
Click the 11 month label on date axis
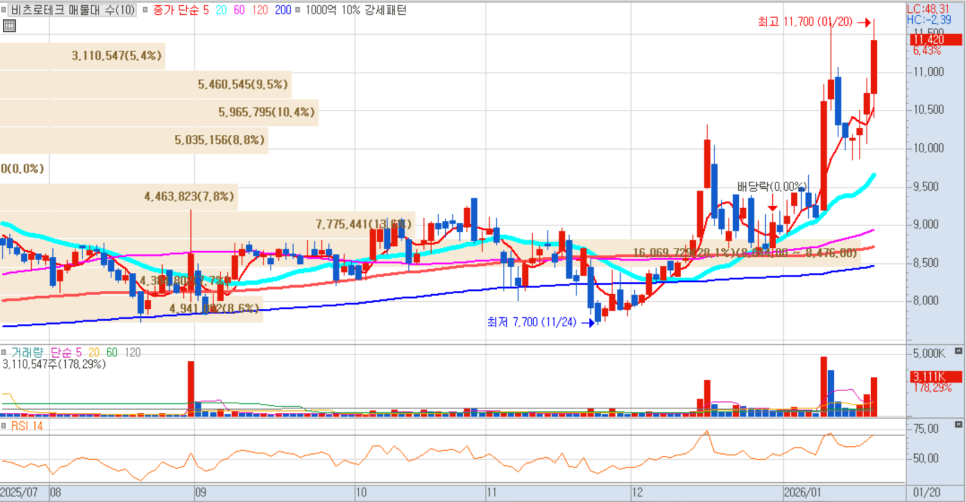(x=492, y=493)
